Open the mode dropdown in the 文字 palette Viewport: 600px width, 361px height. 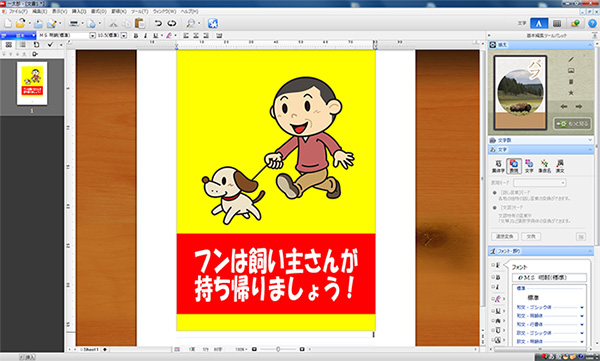point(540,183)
